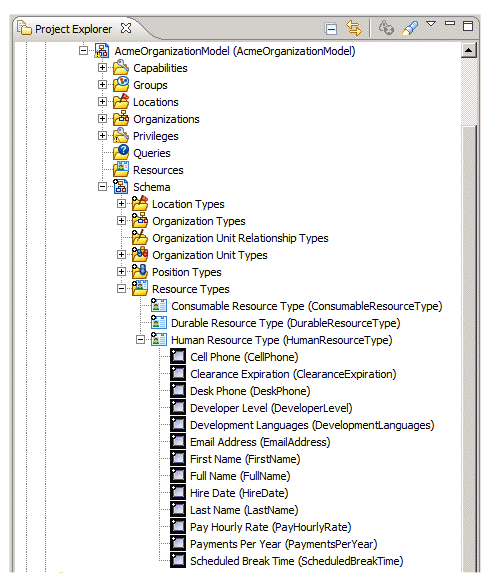Screen dimensions: 488x579
Task: Click the Queries question-mark folder icon
Action: tap(121, 152)
